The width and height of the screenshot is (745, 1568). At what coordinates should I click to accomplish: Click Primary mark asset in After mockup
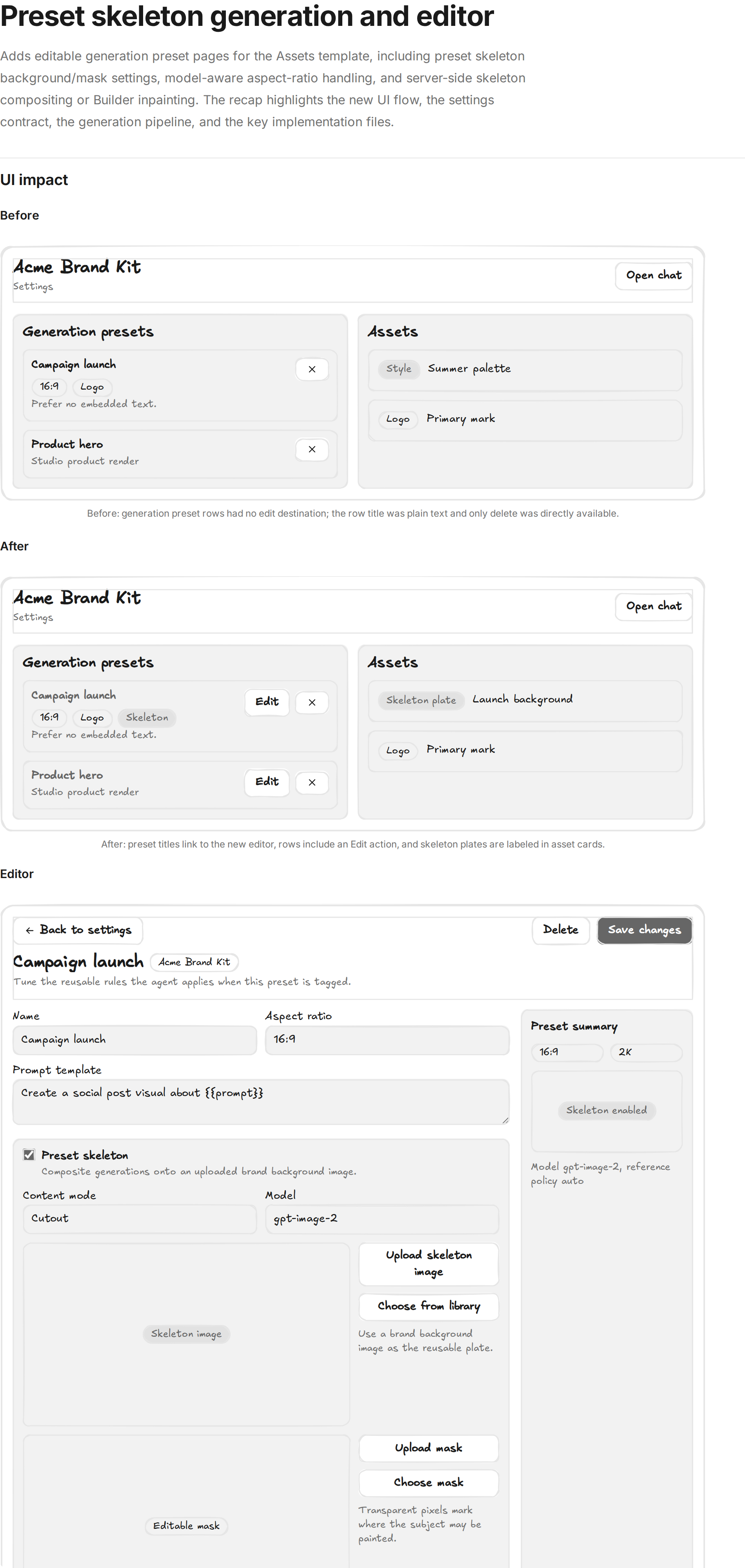coord(525,751)
